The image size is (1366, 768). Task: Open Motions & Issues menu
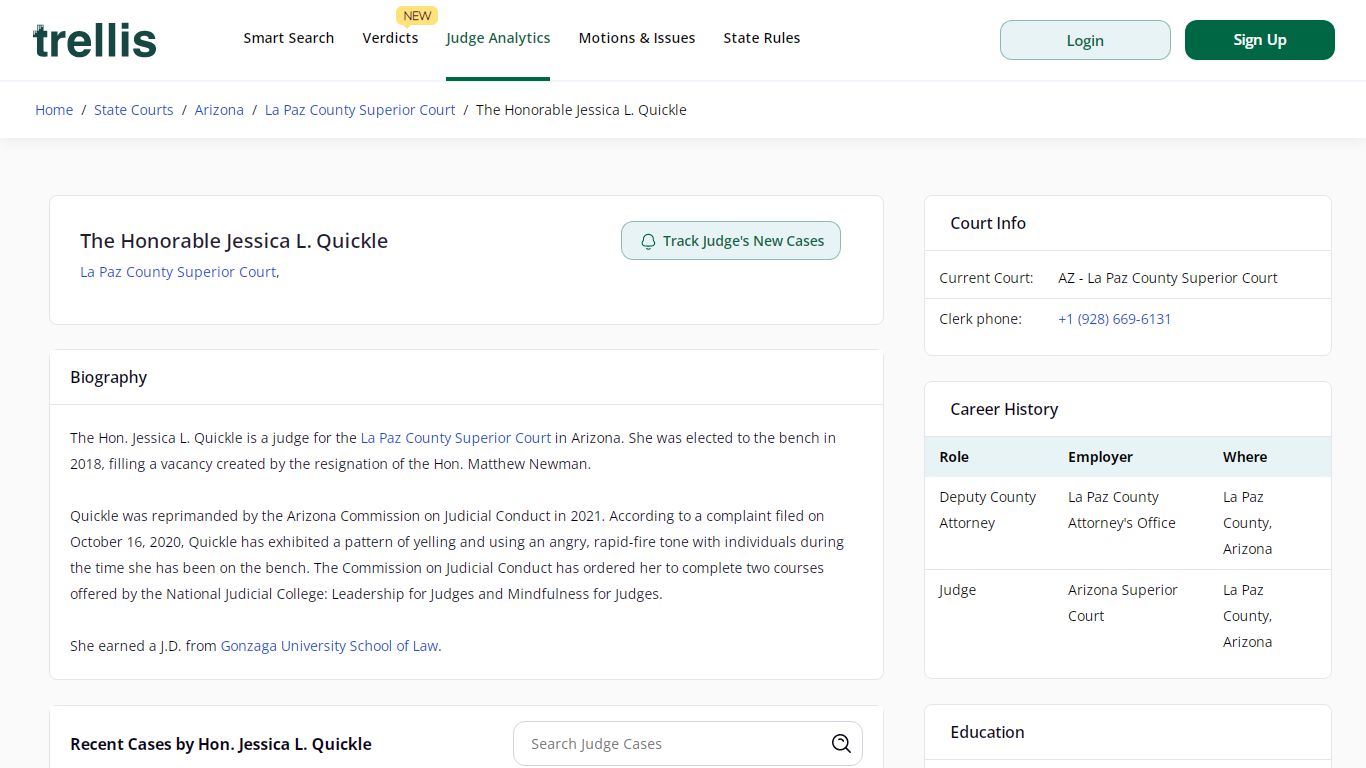(x=637, y=38)
